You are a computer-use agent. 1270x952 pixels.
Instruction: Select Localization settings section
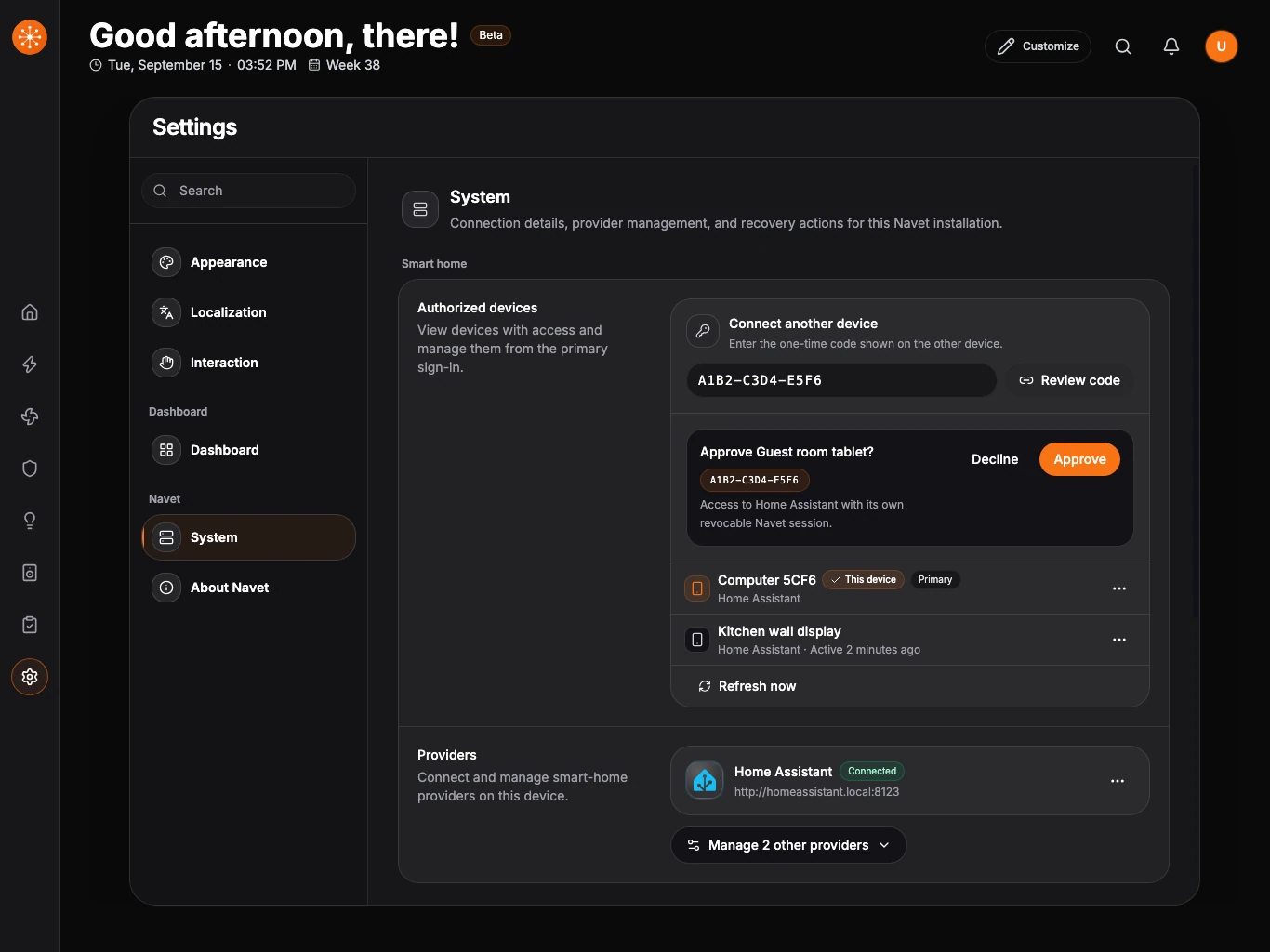coord(248,312)
